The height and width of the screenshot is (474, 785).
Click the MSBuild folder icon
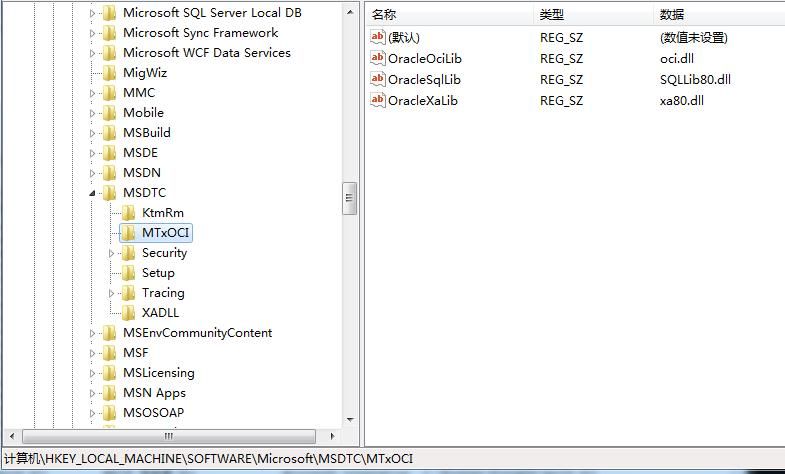[109, 133]
